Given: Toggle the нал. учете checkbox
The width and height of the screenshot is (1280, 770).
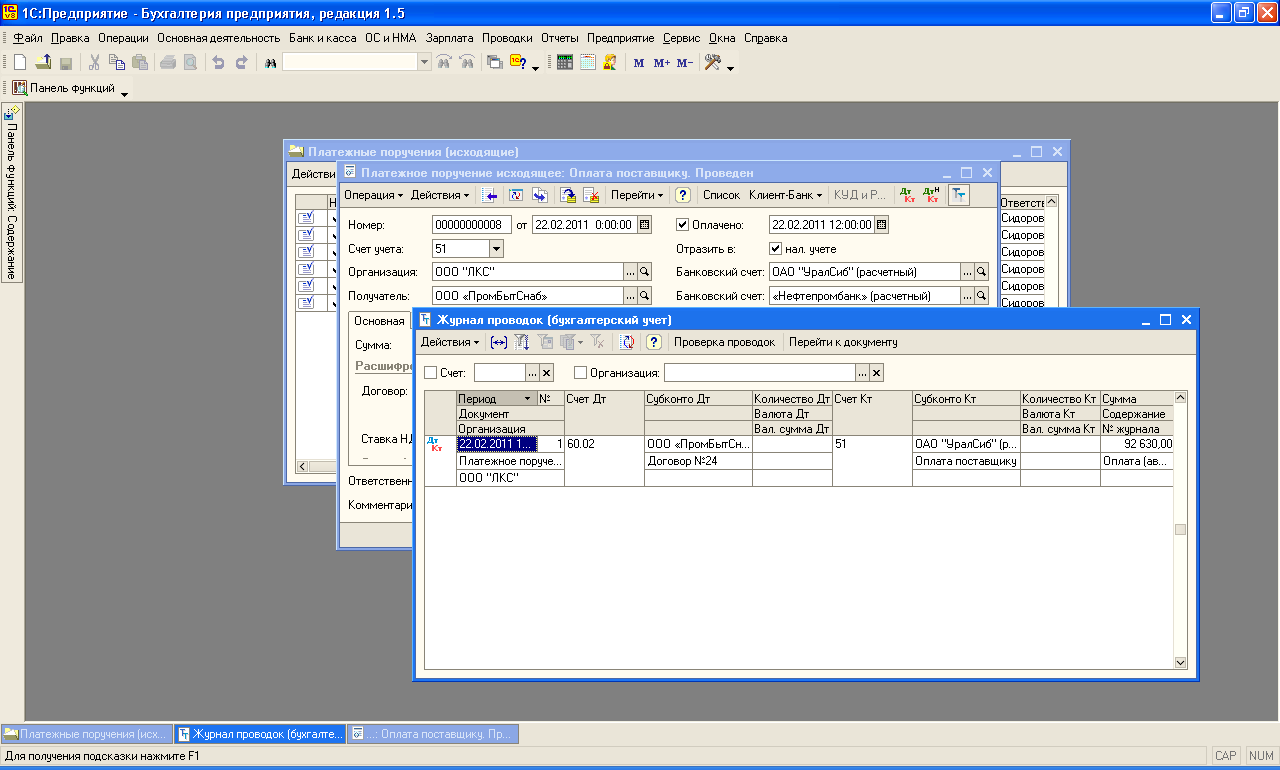Looking at the screenshot, I should [775, 248].
